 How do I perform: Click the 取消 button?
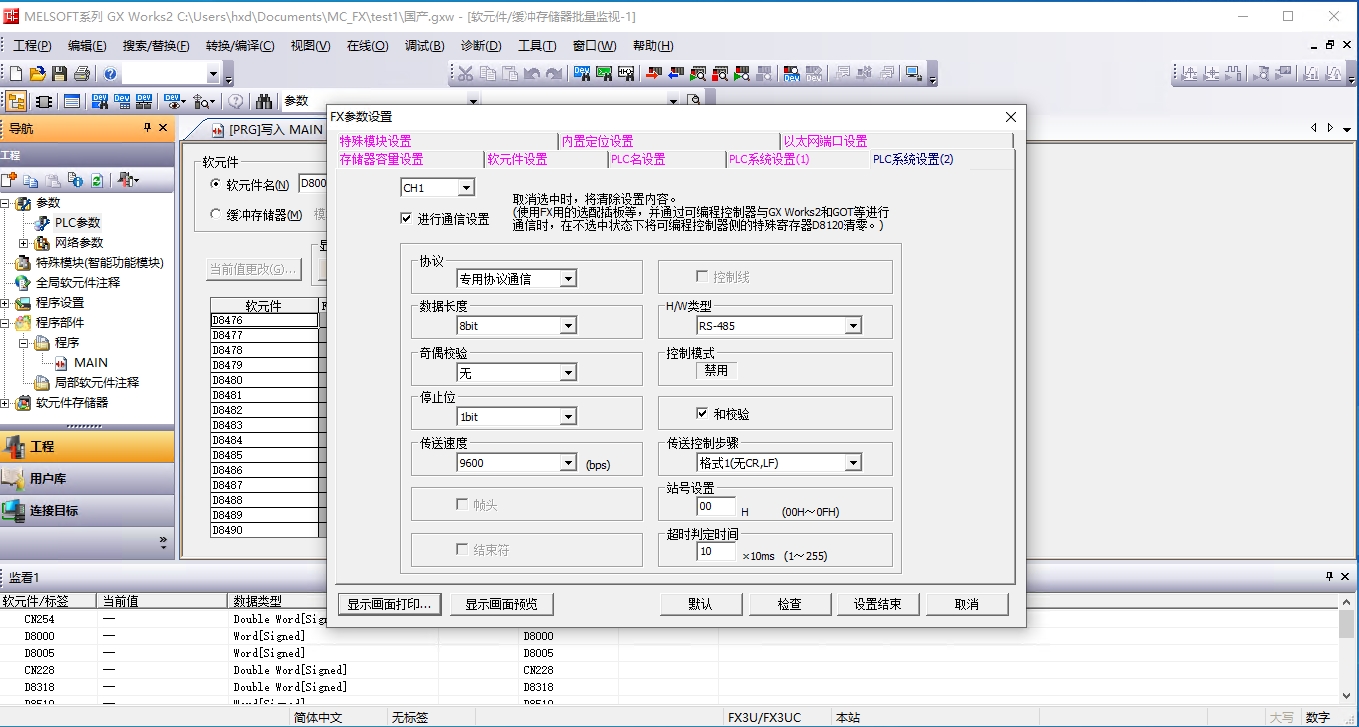(967, 604)
